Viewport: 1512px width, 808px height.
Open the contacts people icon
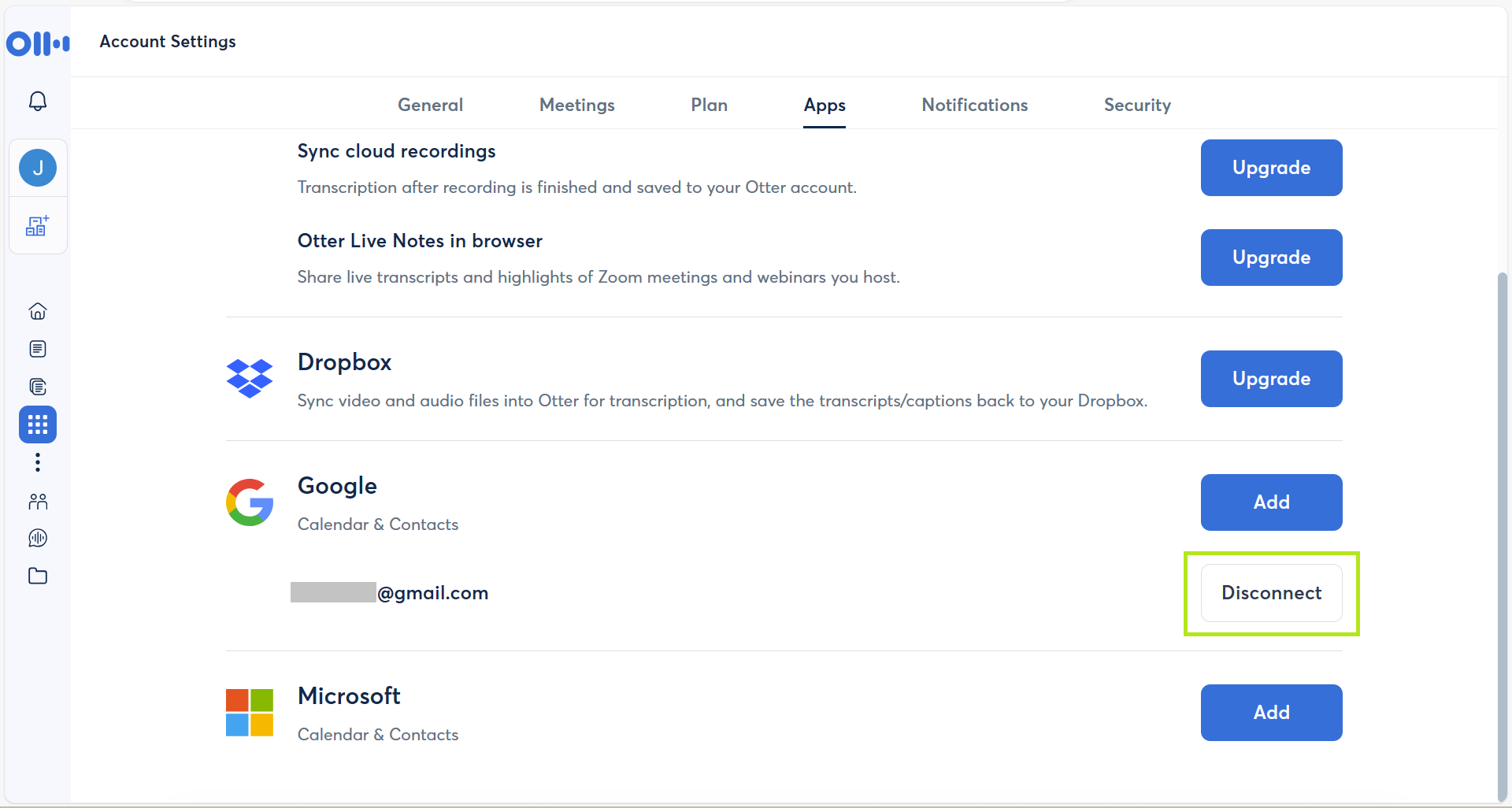point(37,502)
